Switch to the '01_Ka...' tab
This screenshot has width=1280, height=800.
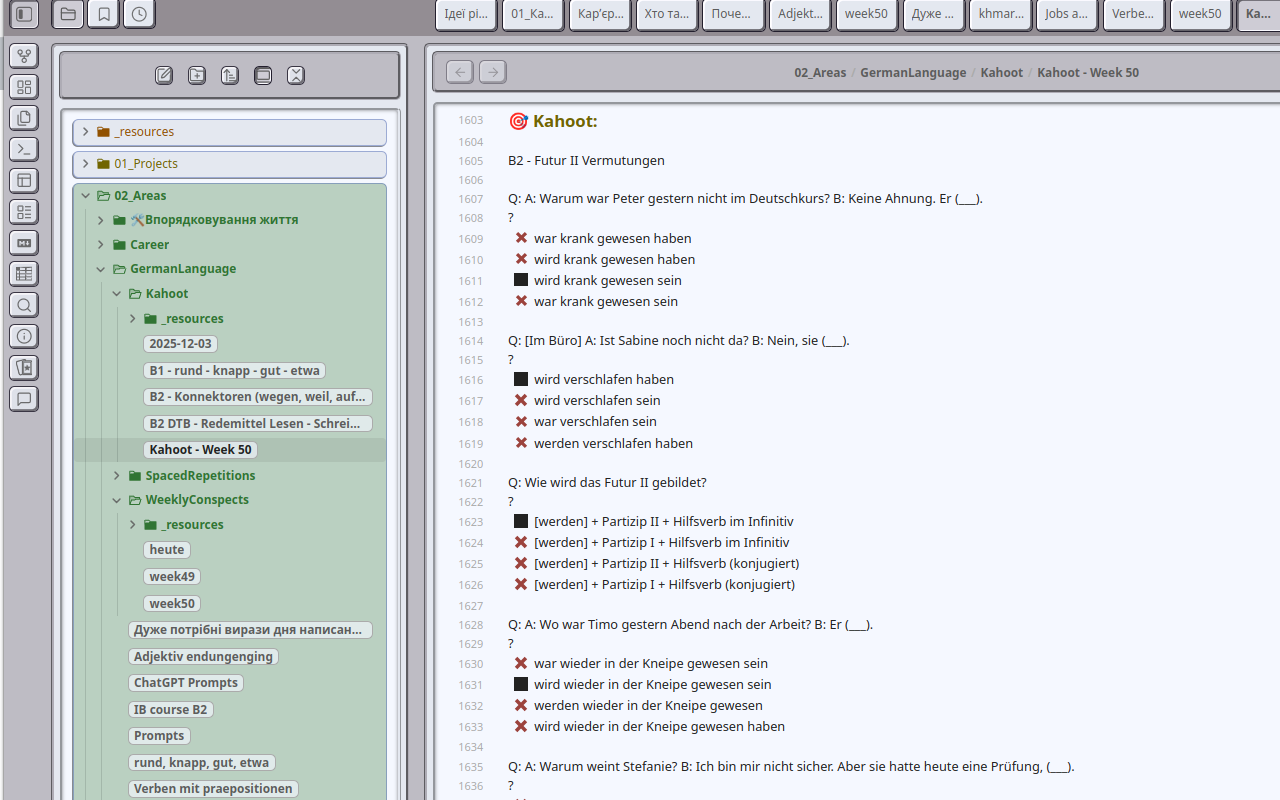tap(533, 15)
